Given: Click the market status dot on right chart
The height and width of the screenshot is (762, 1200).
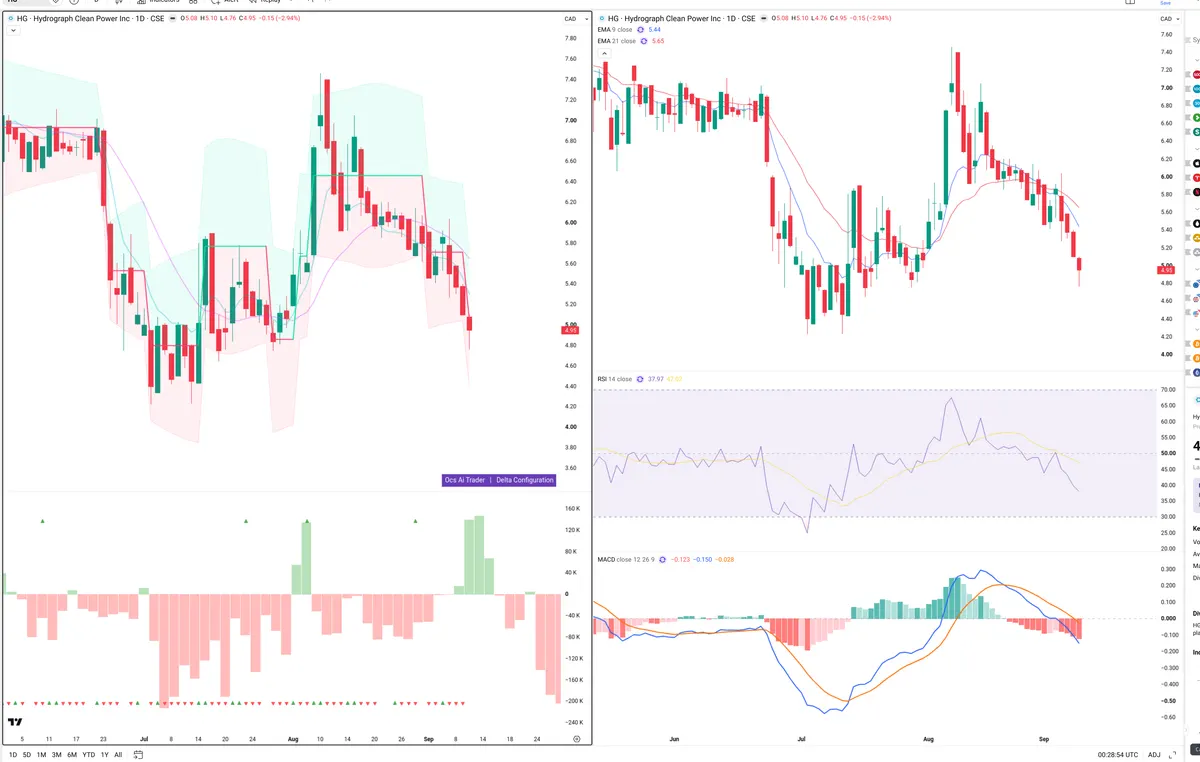Looking at the screenshot, I should coord(601,18).
